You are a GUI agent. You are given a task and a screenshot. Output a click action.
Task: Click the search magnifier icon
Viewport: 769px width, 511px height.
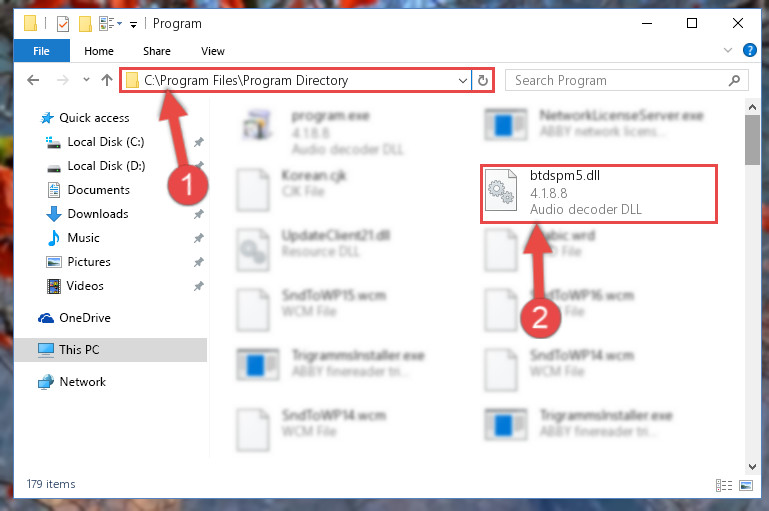tap(734, 80)
